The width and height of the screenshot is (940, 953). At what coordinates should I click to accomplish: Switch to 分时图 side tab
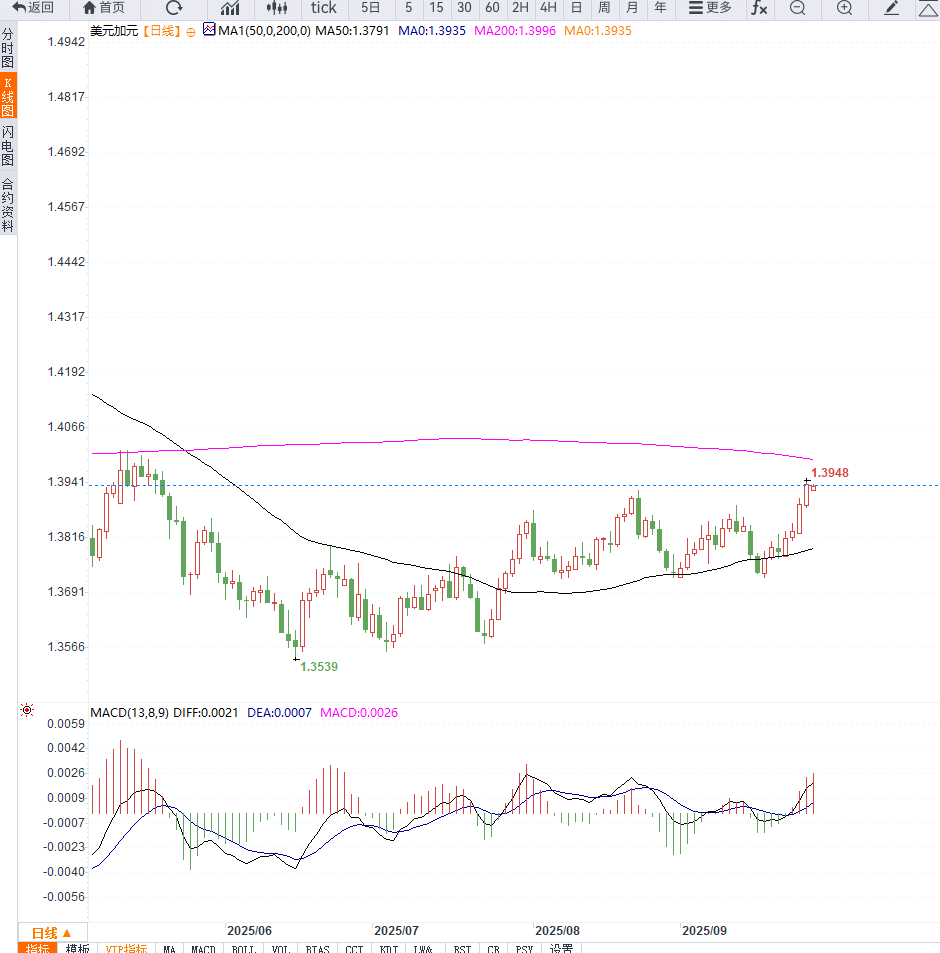[8, 48]
